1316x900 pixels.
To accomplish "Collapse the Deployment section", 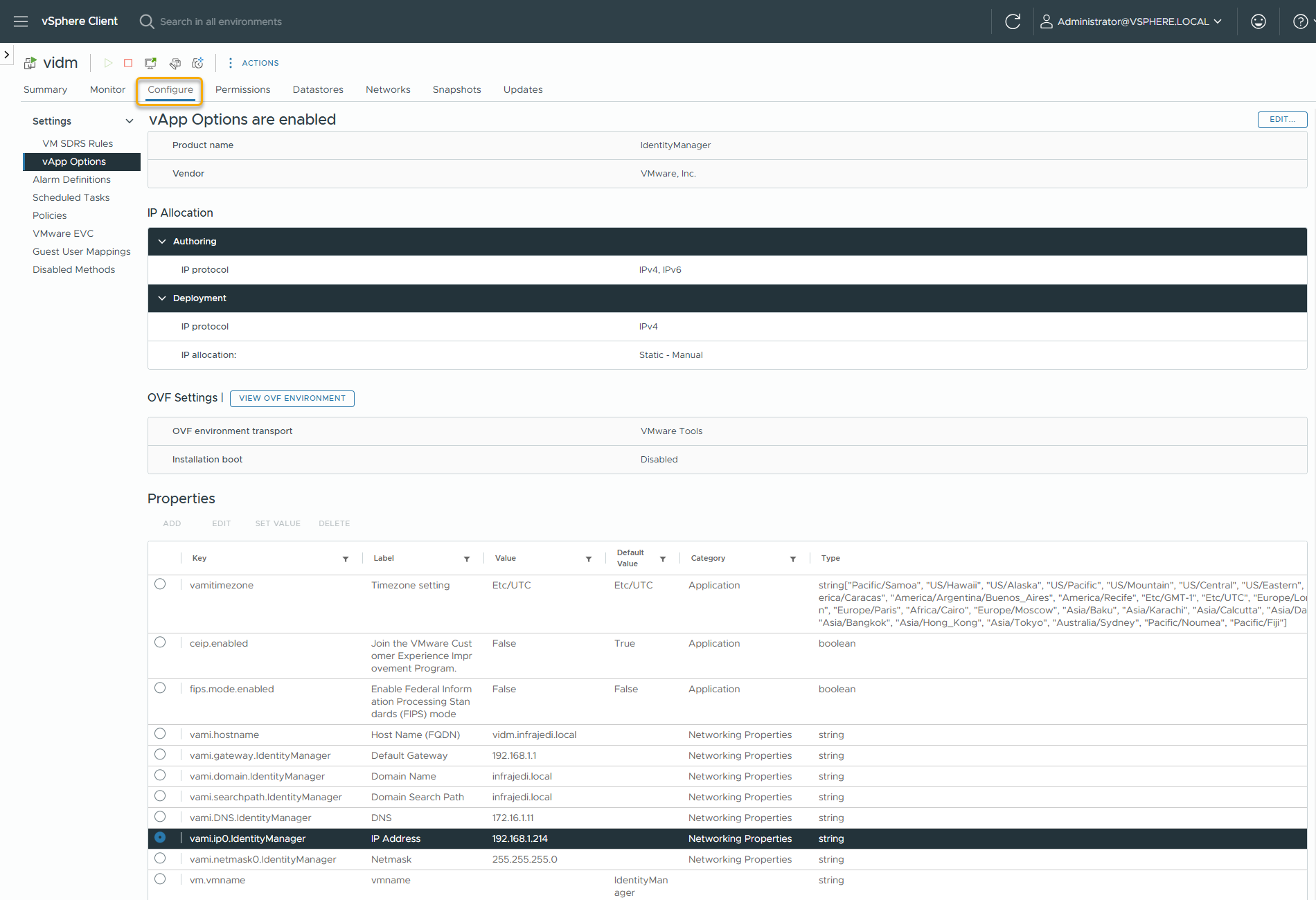I will coord(162,298).
